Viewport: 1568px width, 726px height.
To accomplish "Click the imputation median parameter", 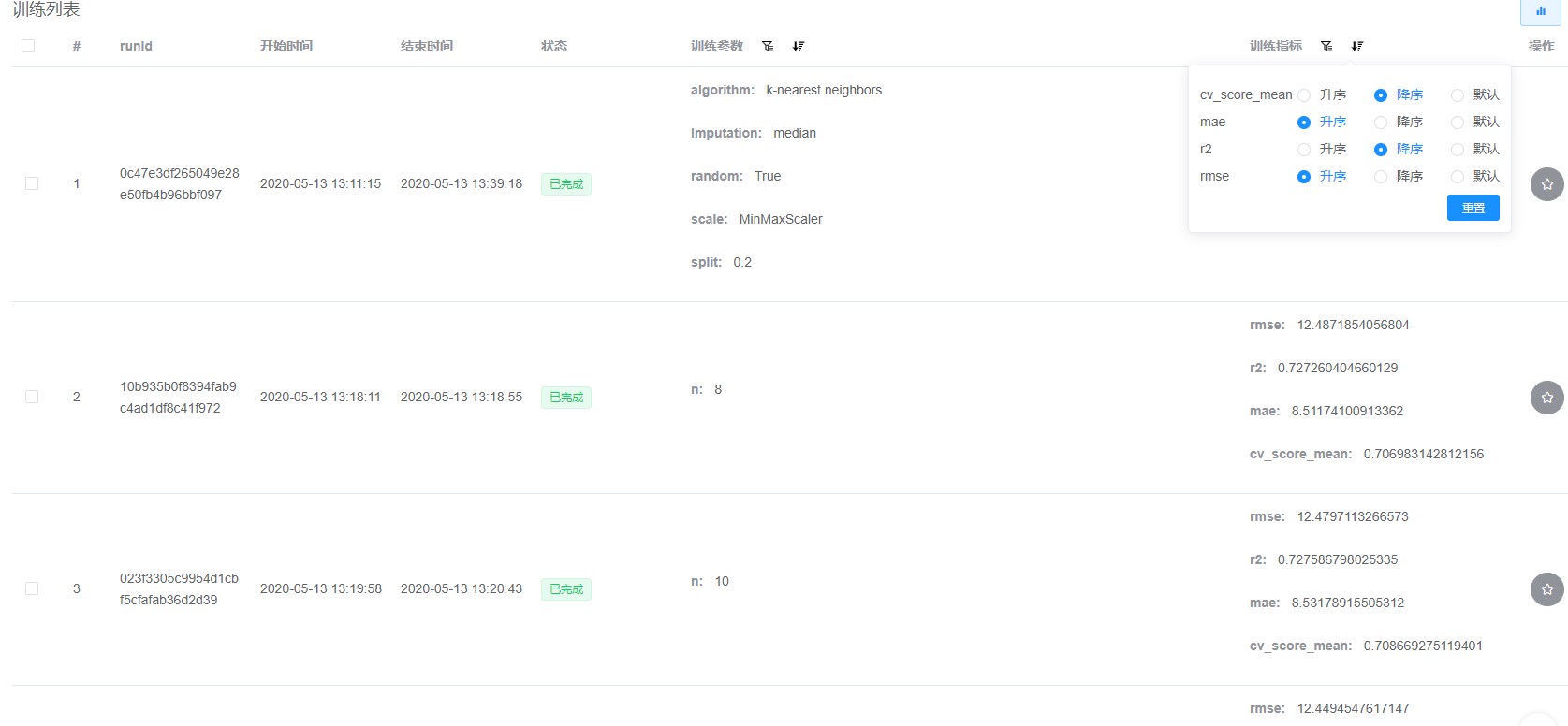I will pos(754,134).
